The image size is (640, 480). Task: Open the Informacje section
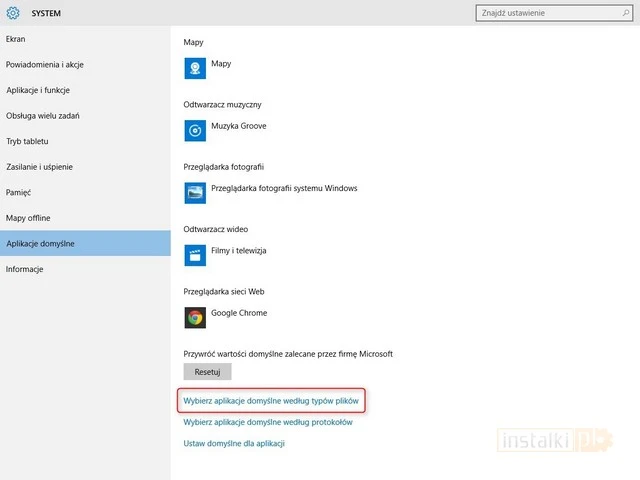25,269
